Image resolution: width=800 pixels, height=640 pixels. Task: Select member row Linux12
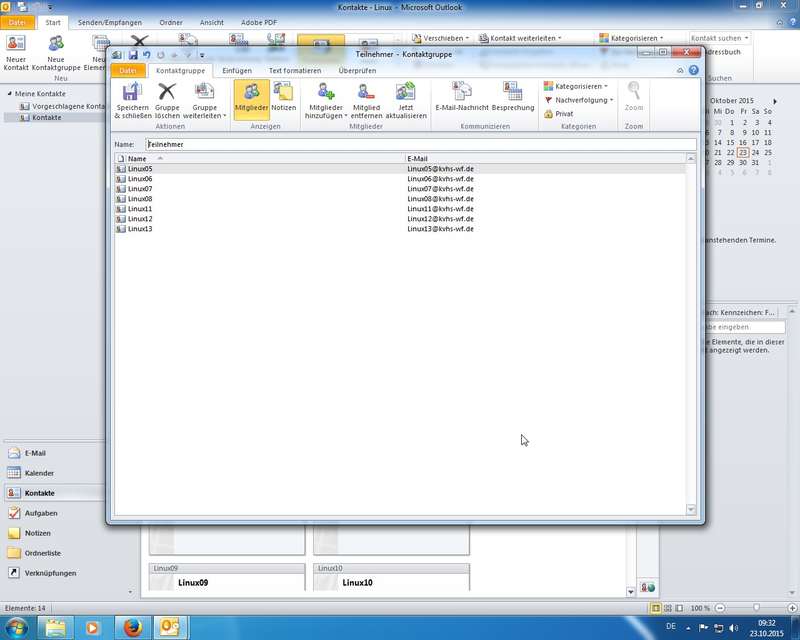click(x=400, y=218)
